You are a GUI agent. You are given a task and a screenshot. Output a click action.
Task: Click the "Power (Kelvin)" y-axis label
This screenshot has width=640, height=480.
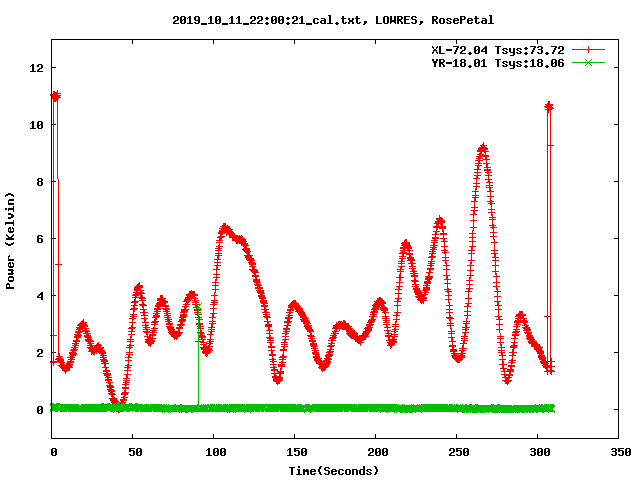click(x=10, y=241)
